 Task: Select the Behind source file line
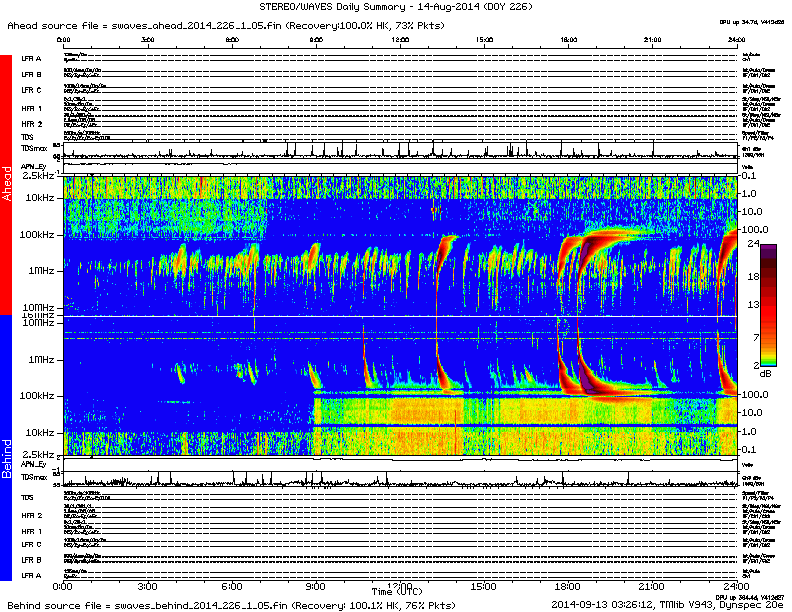(231, 605)
